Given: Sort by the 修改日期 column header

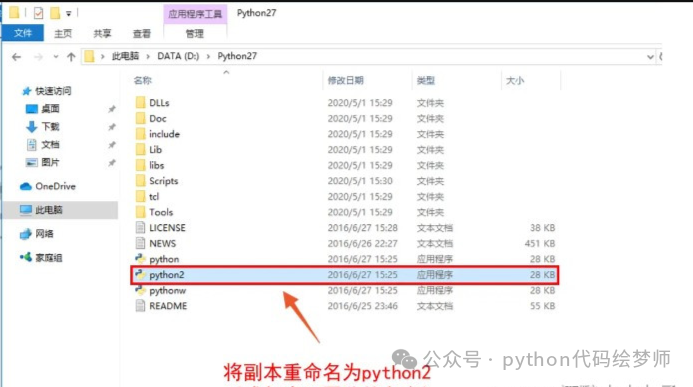Looking at the screenshot, I should click(346, 80).
